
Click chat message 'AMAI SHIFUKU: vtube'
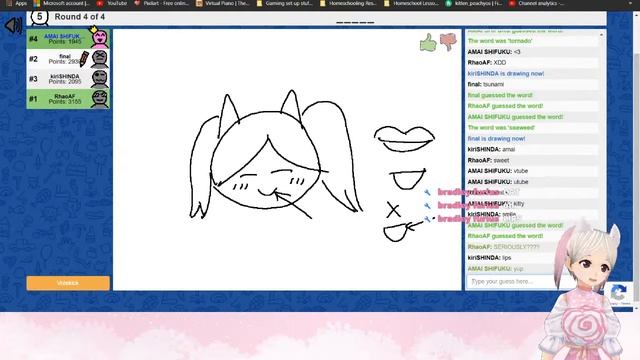498,171
